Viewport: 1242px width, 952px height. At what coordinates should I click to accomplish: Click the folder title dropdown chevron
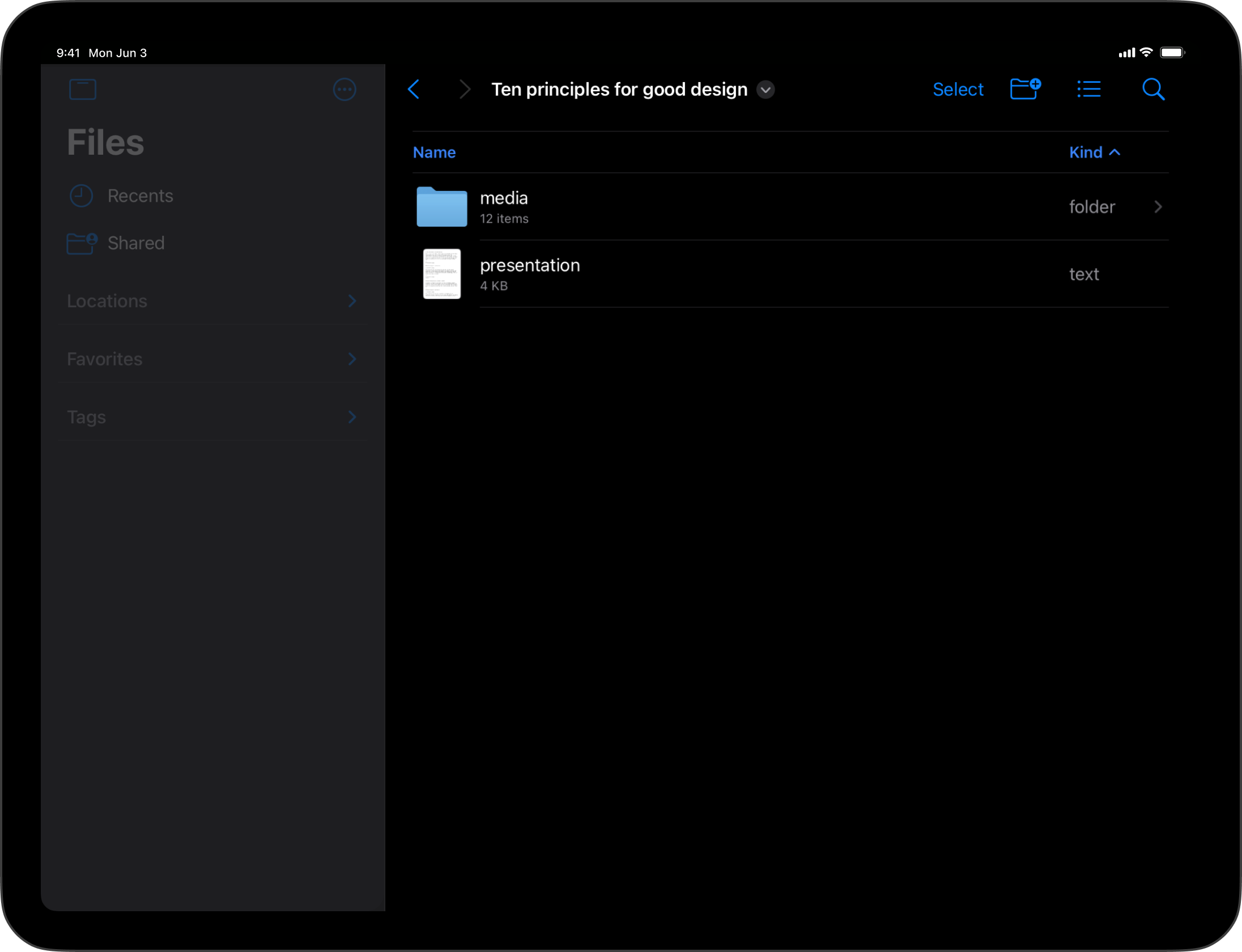[x=766, y=89]
